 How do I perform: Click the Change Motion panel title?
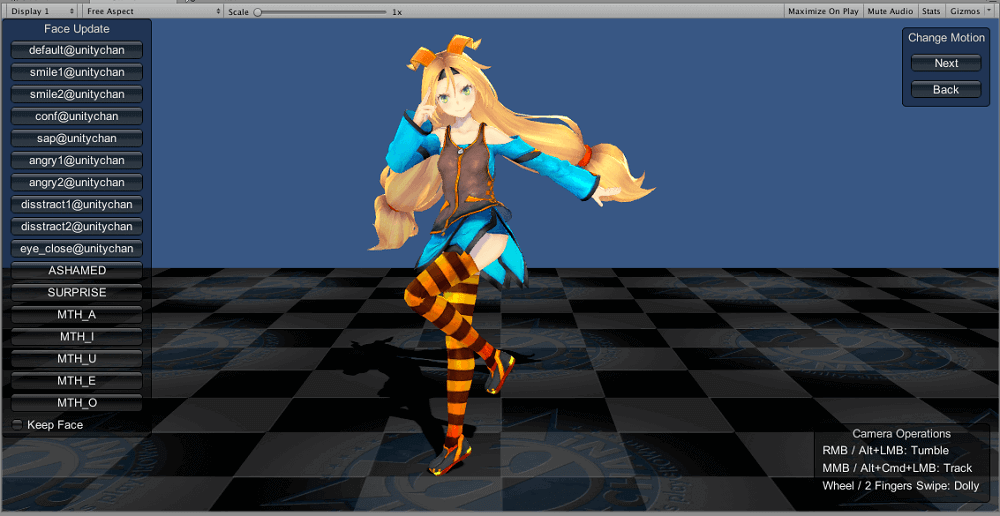click(946, 38)
